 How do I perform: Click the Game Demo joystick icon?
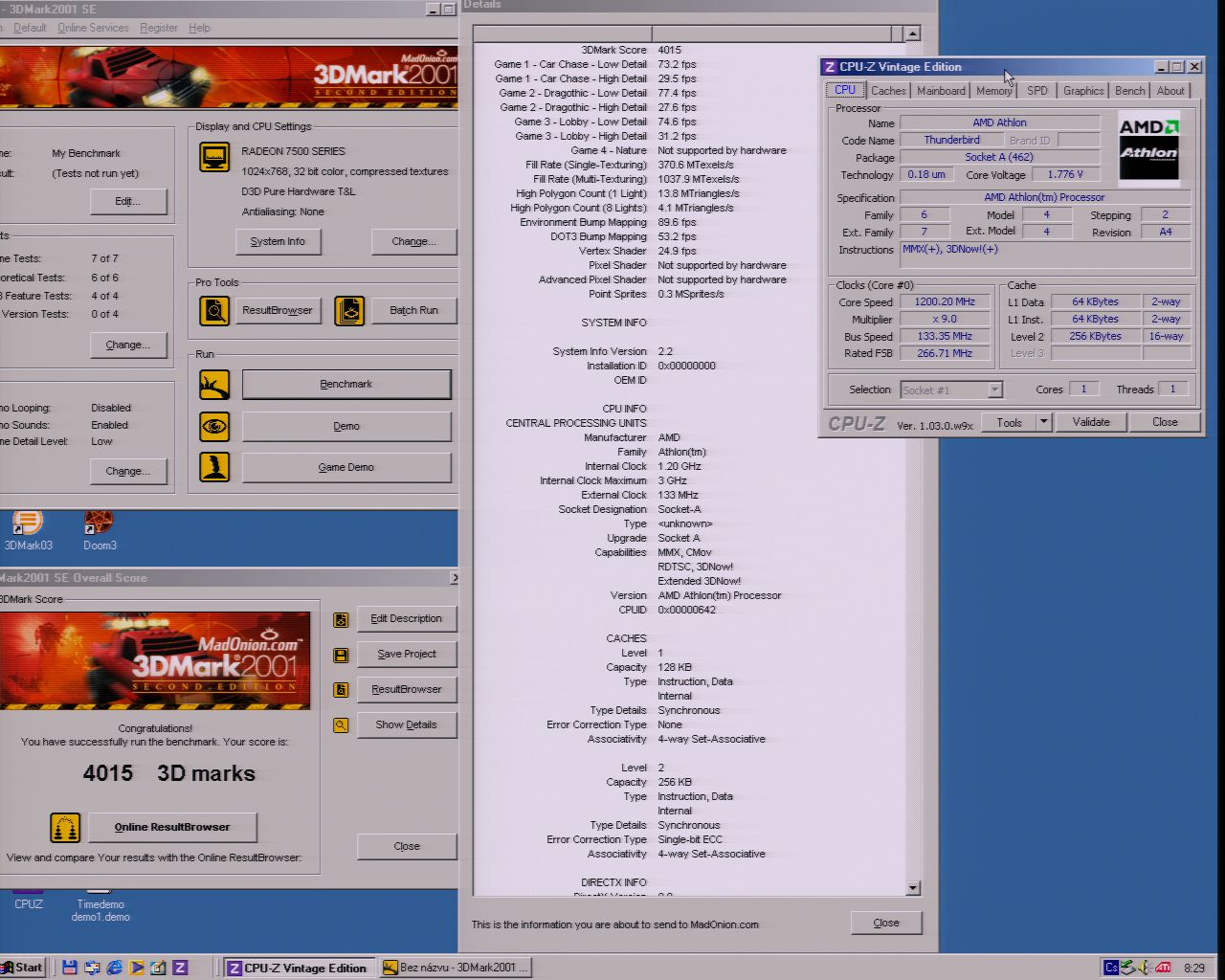[x=214, y=467]
